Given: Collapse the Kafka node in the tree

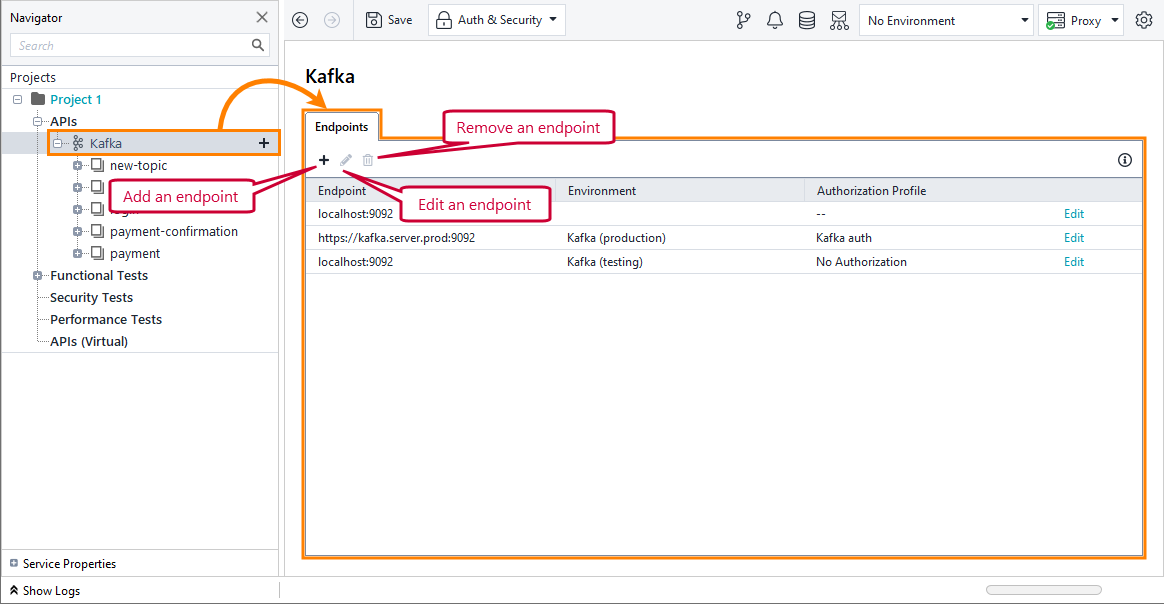Looking at the screenshot, I should (57, 142).
